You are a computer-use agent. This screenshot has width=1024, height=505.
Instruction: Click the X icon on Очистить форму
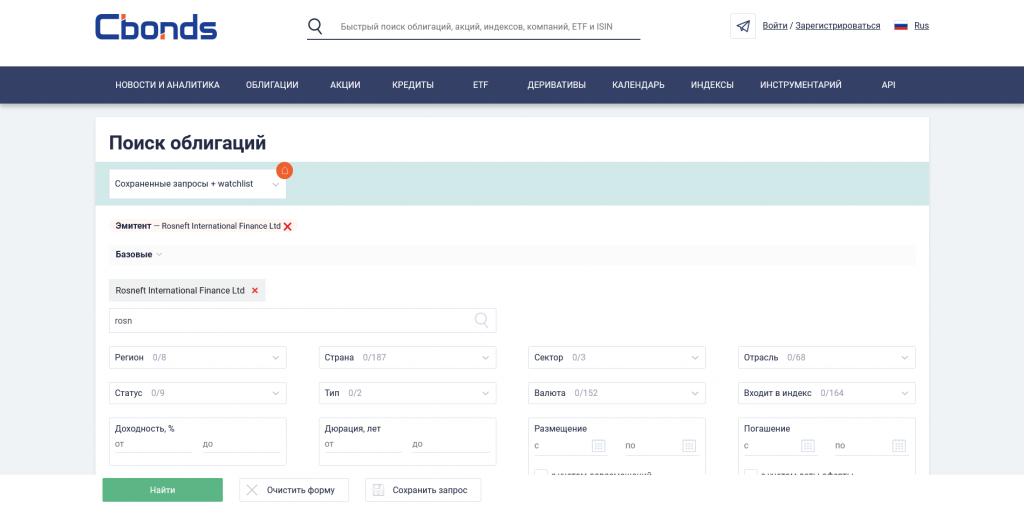click(252, 490)
